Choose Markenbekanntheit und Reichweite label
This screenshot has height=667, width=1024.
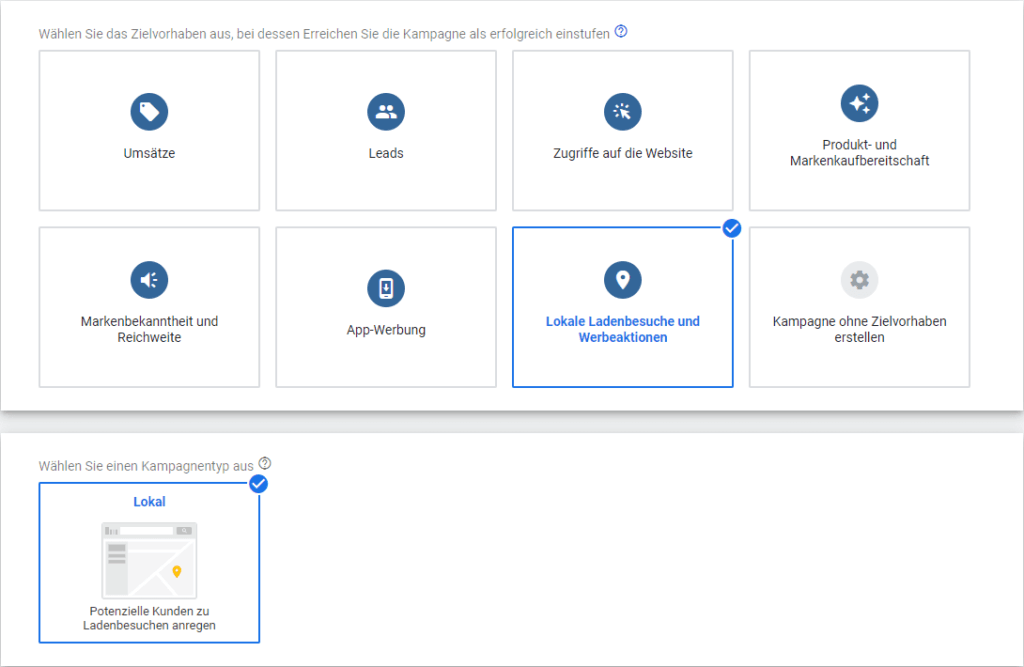[149, 329]
